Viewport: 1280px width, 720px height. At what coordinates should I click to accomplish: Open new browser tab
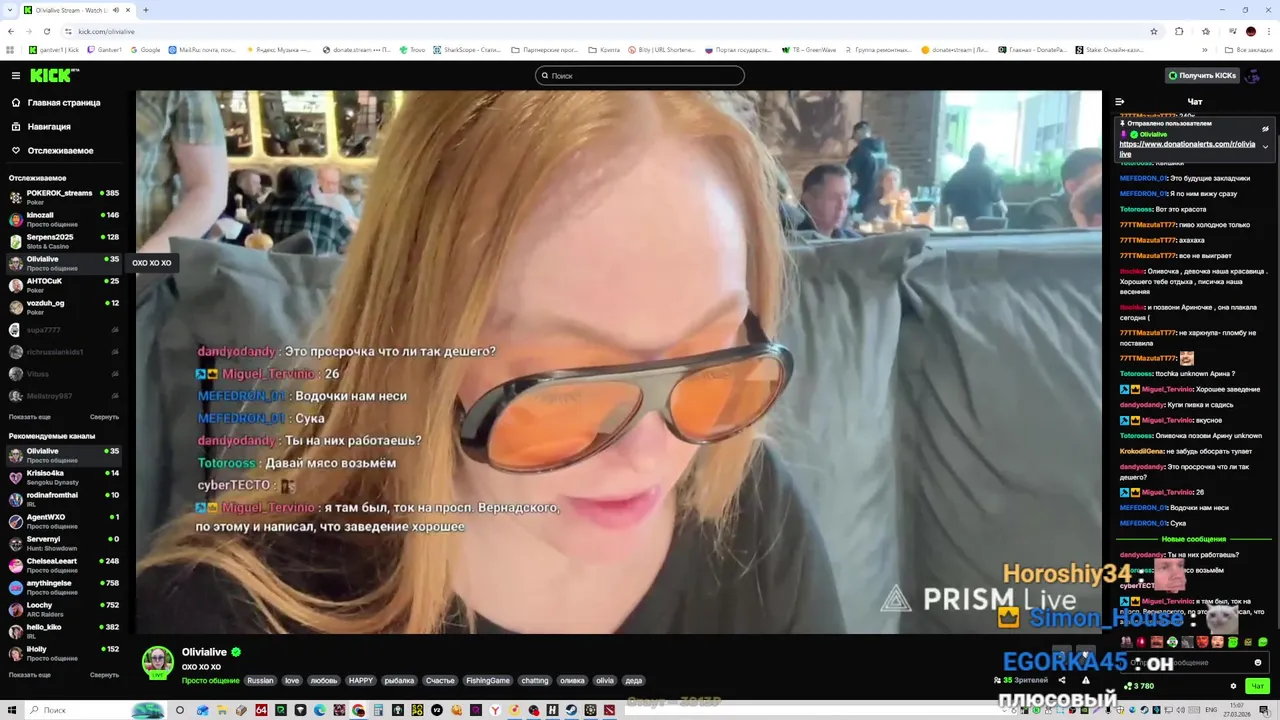[x=146, y=10]
